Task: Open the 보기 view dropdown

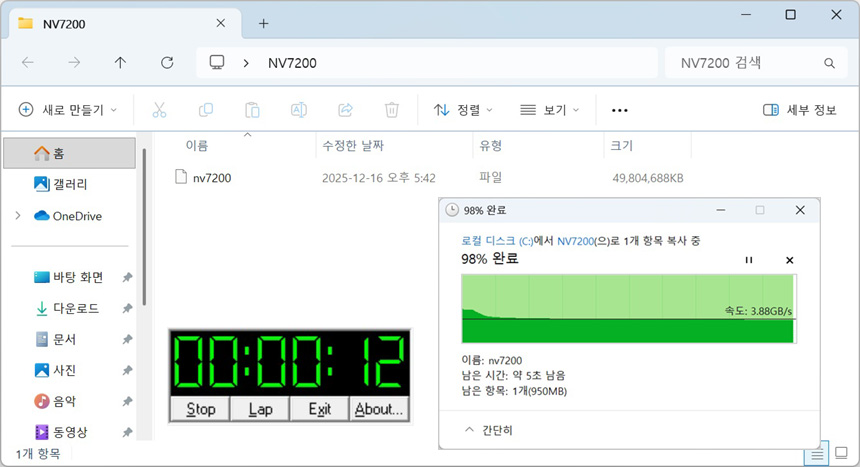Action: pos(549,110)
